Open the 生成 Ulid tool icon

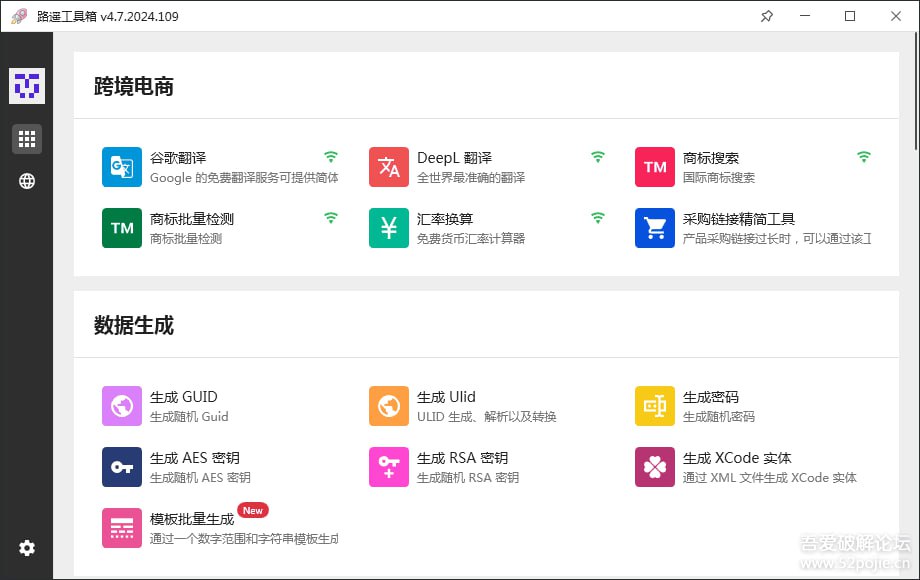388,406
